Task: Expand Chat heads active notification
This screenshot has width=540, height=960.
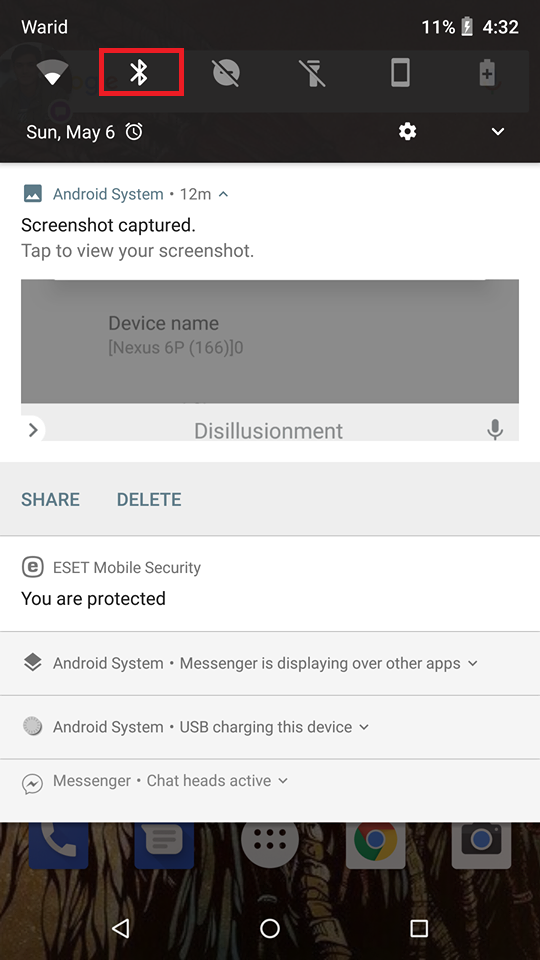Action: [270, 781]
